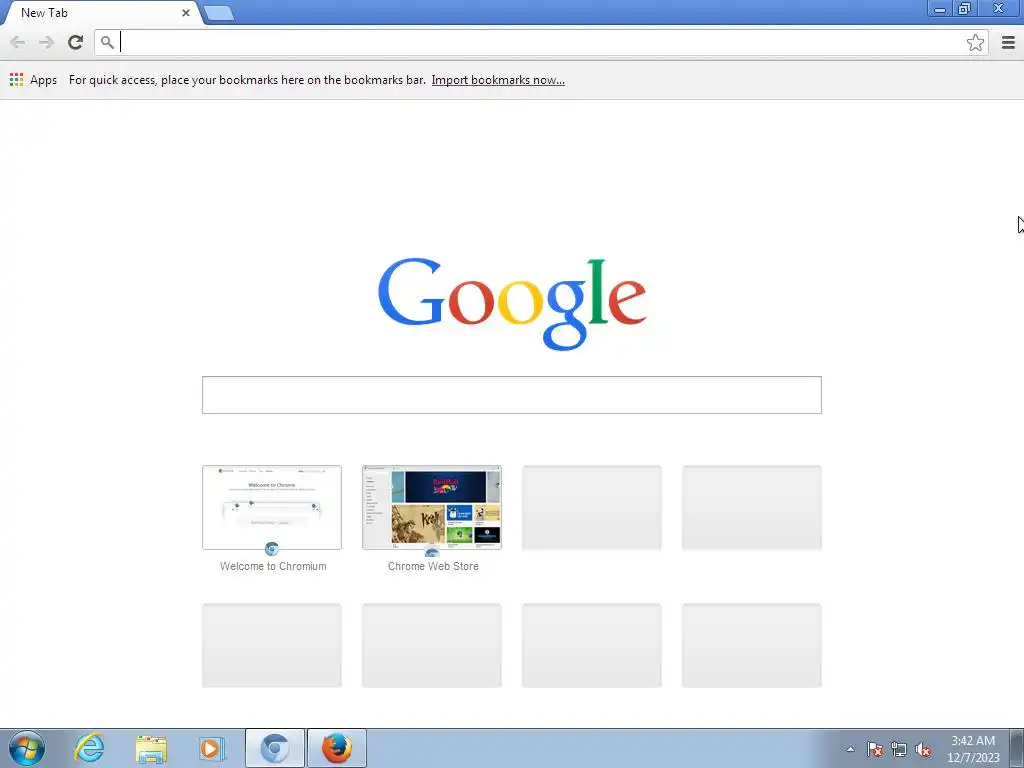Open the Chrome Web Store thumbnail

tap(432, 507)
